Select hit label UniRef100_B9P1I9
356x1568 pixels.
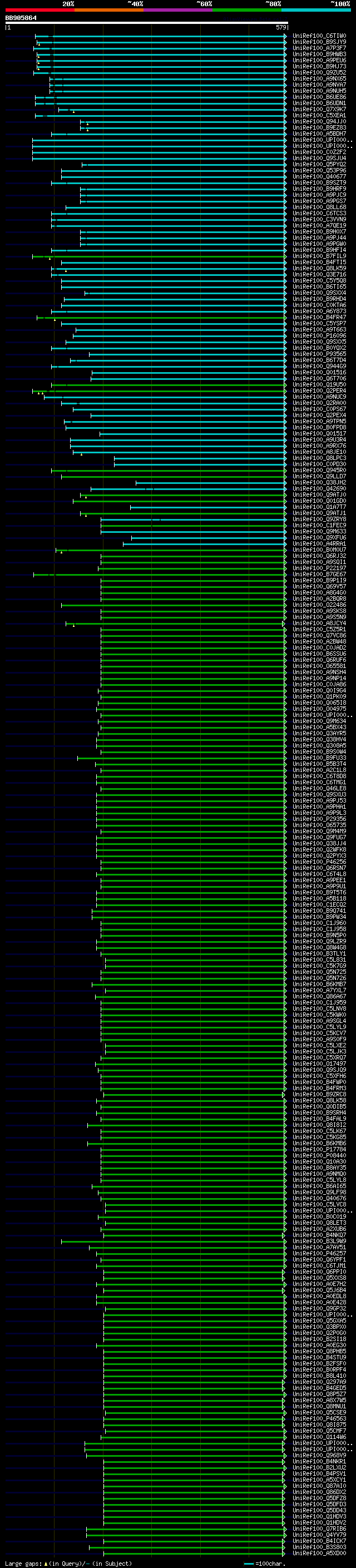(319, 581)
